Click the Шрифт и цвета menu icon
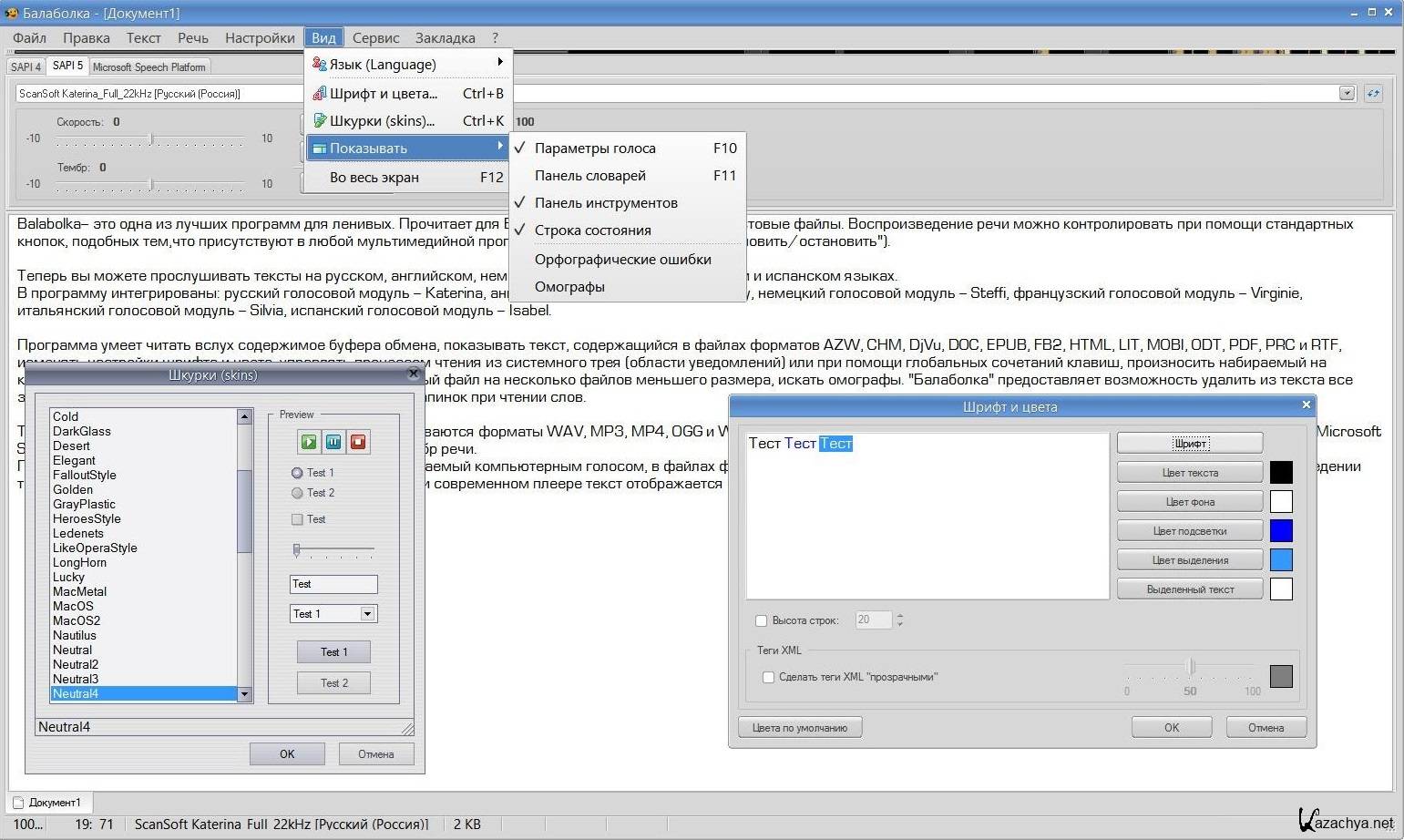This screenshot has height=840, width=1404. coord(319,93)
